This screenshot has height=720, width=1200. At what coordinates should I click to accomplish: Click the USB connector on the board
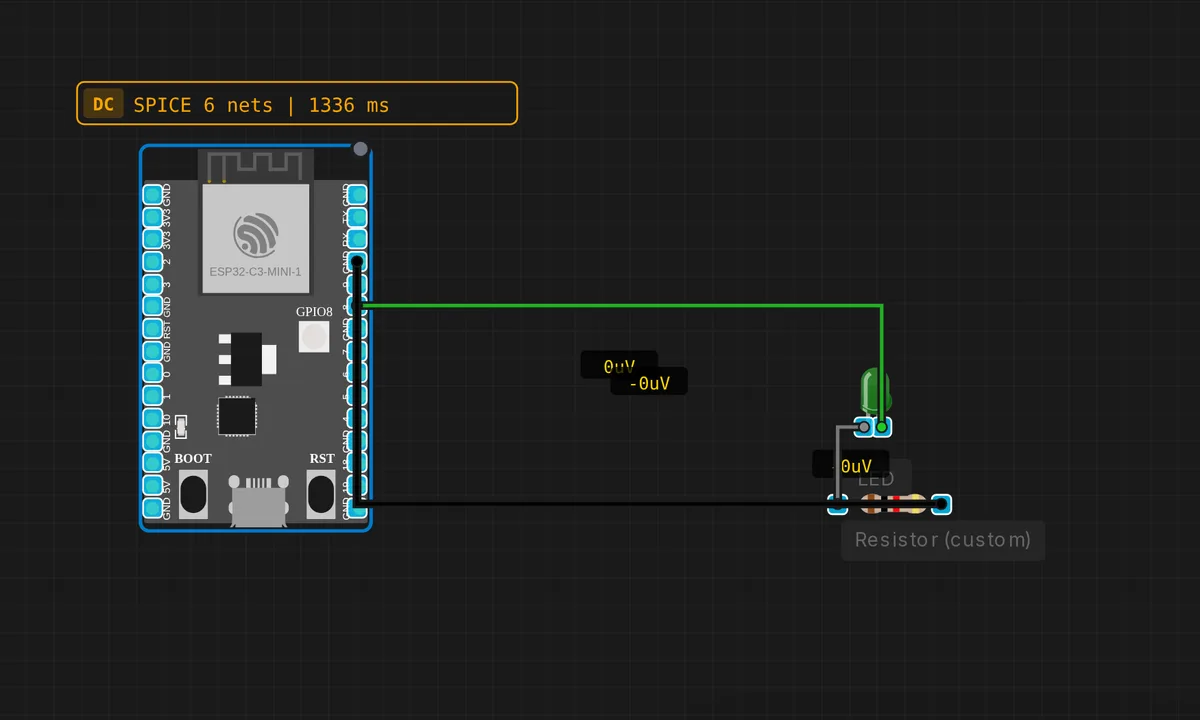[x=260, y=500]
